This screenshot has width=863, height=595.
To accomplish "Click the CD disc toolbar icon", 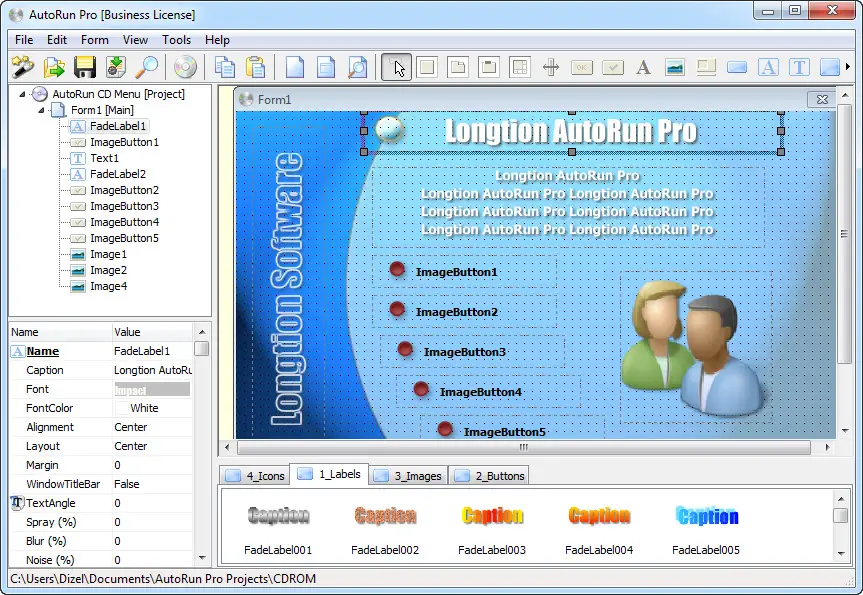I will [x=185, y=67].
